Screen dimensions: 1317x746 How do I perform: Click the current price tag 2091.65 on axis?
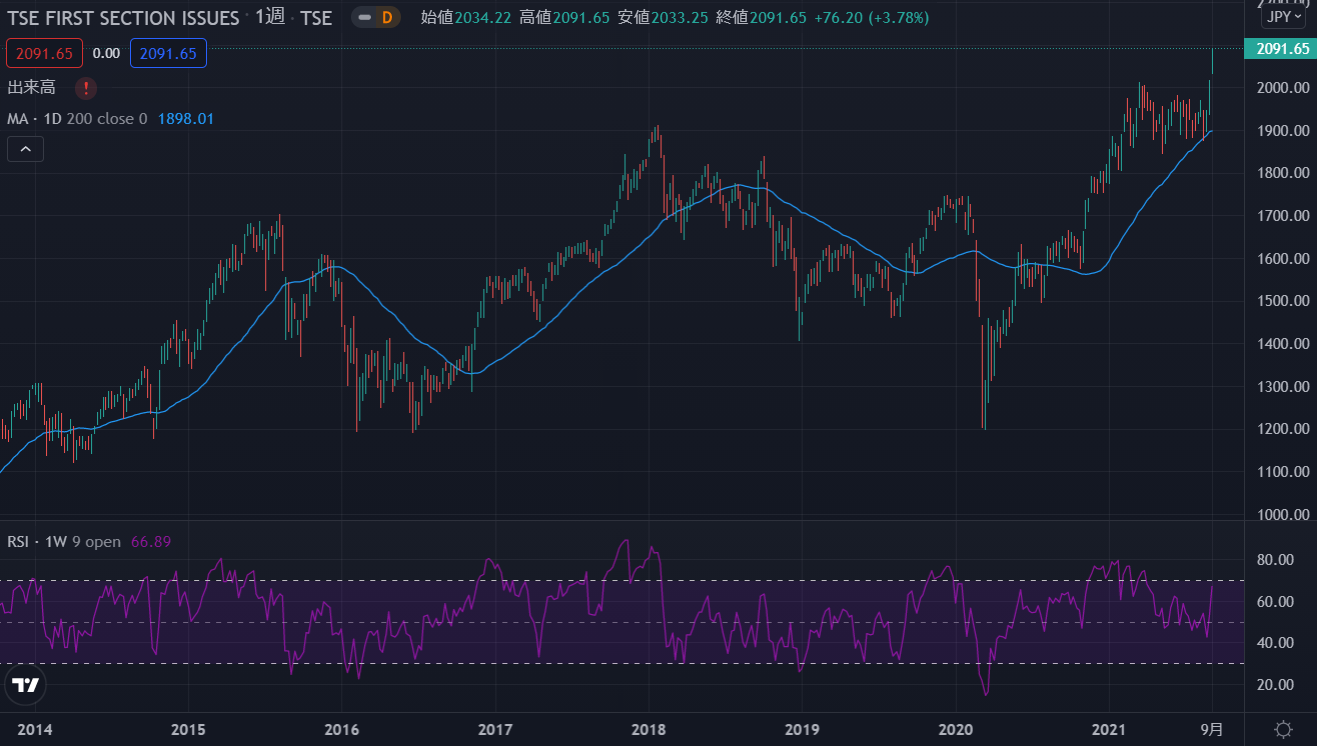pyautogui.click(x=1280, y=49)
